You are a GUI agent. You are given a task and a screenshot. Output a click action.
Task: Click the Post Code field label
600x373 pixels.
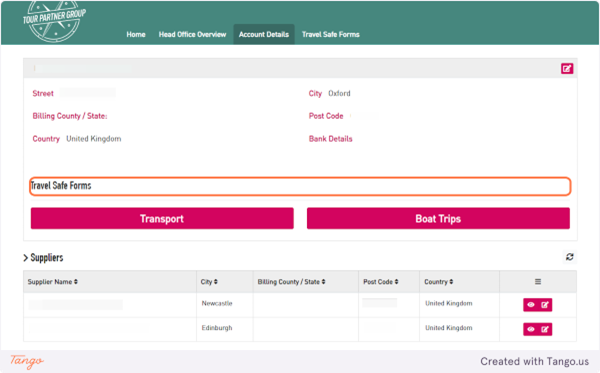click(x=326, y=116)
